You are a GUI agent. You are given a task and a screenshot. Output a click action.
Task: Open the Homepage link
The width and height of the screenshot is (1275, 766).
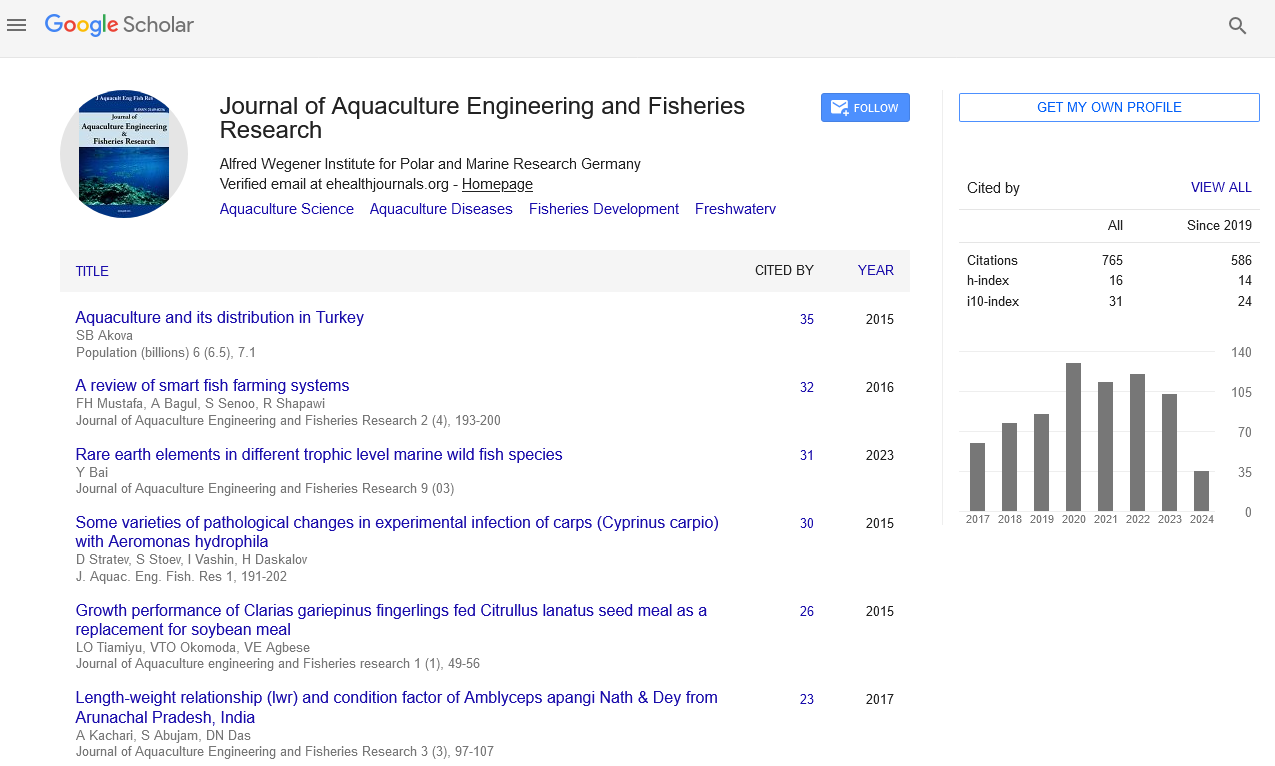coord(497,184)
